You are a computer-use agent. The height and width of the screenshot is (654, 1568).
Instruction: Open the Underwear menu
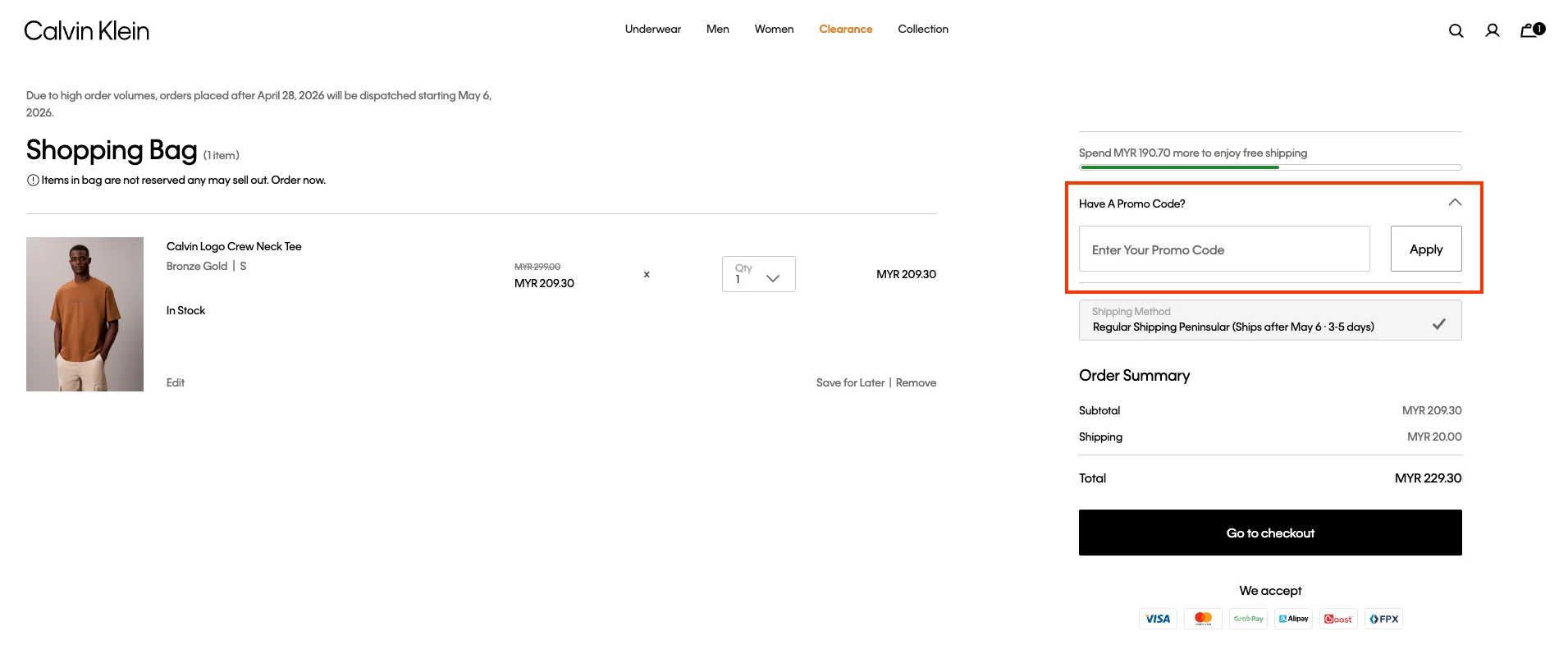pos(652,29)
